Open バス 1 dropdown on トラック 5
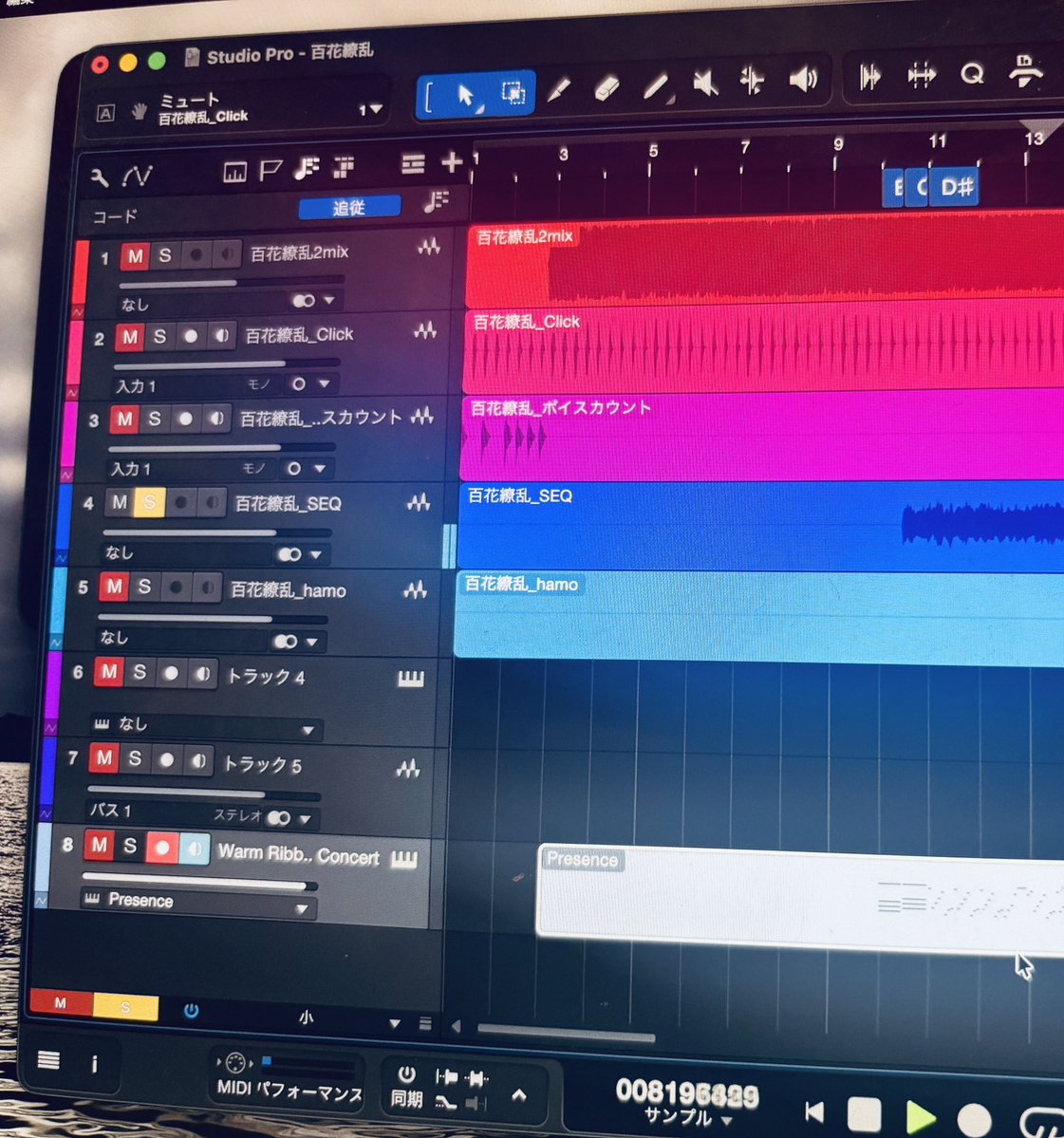The width and height of the screenshot is (1064, 1138). (305, 819)
